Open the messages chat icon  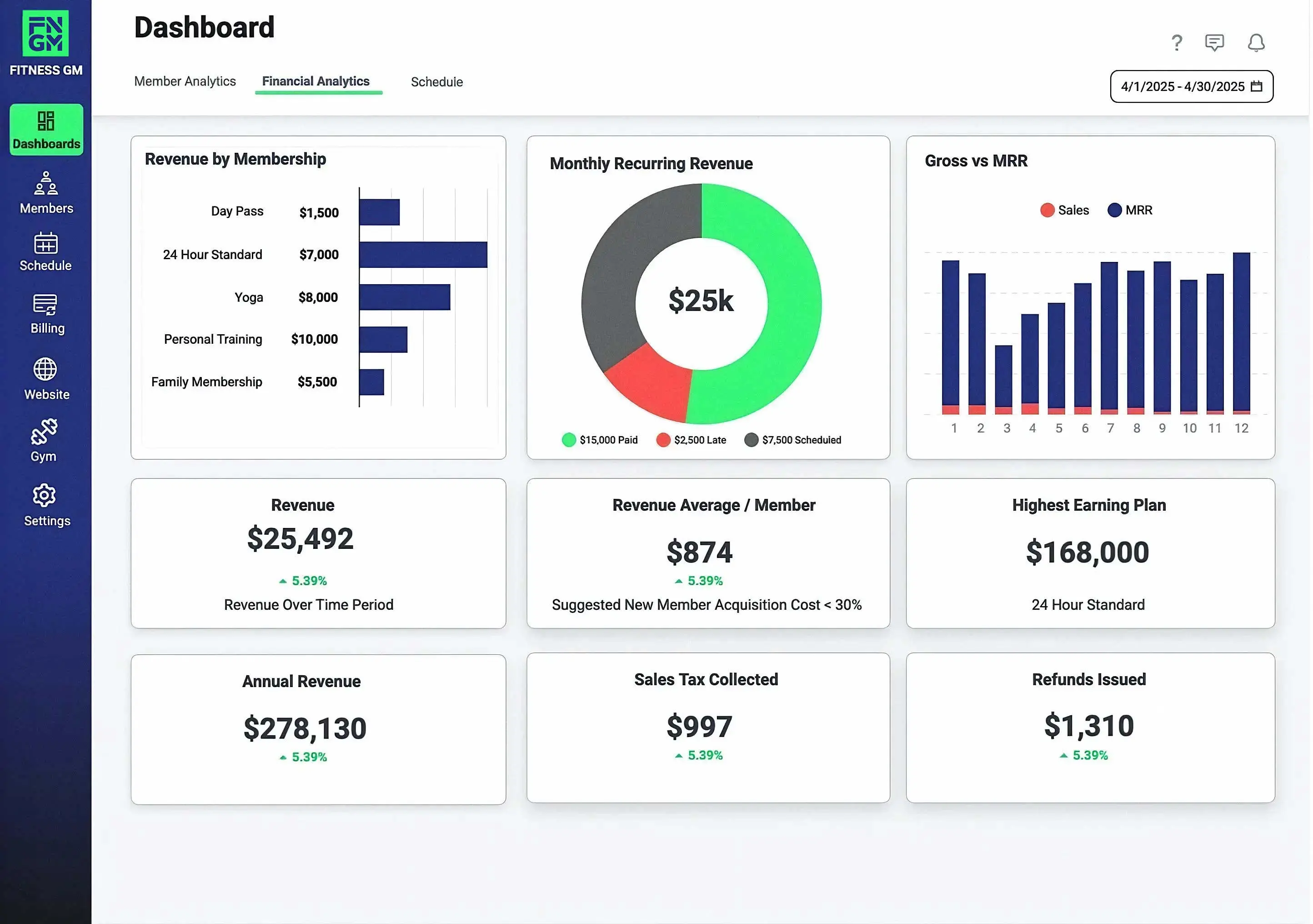click(1215, 42)
